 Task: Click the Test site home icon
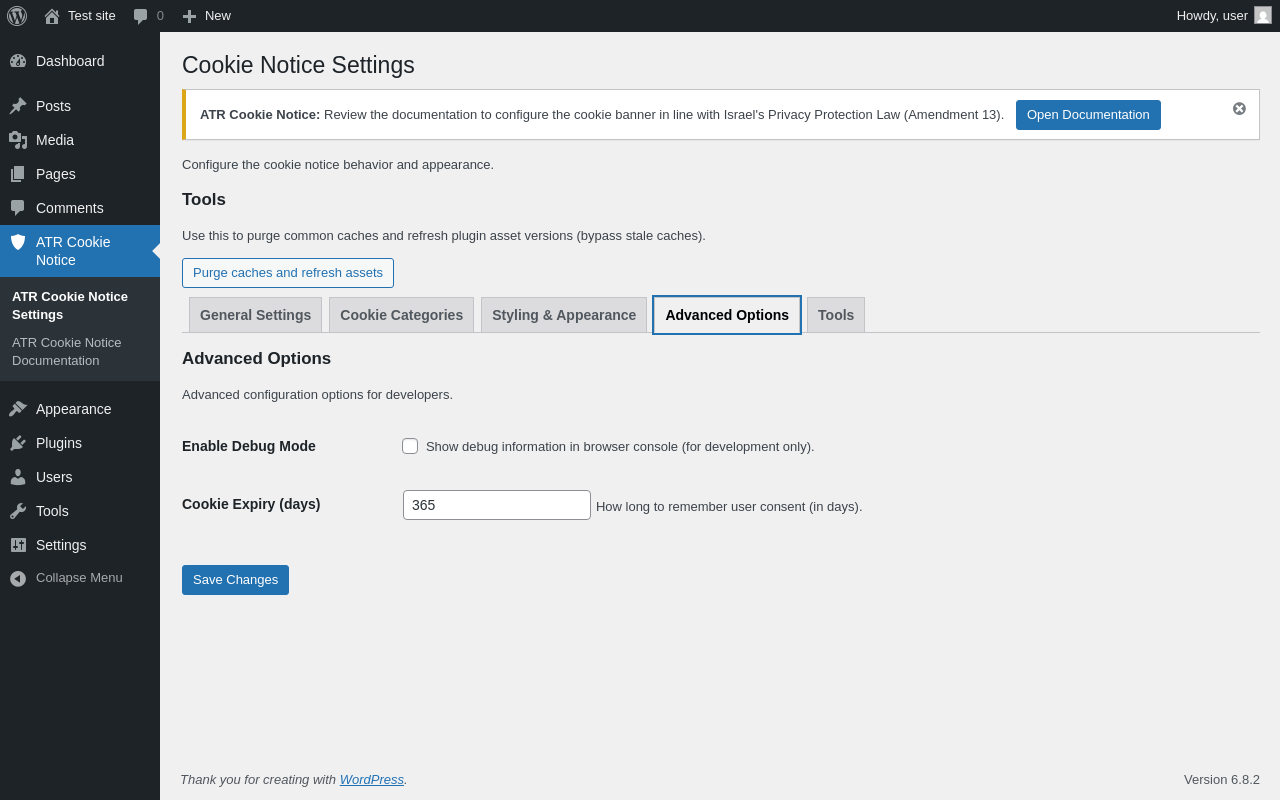coord(52,16)
